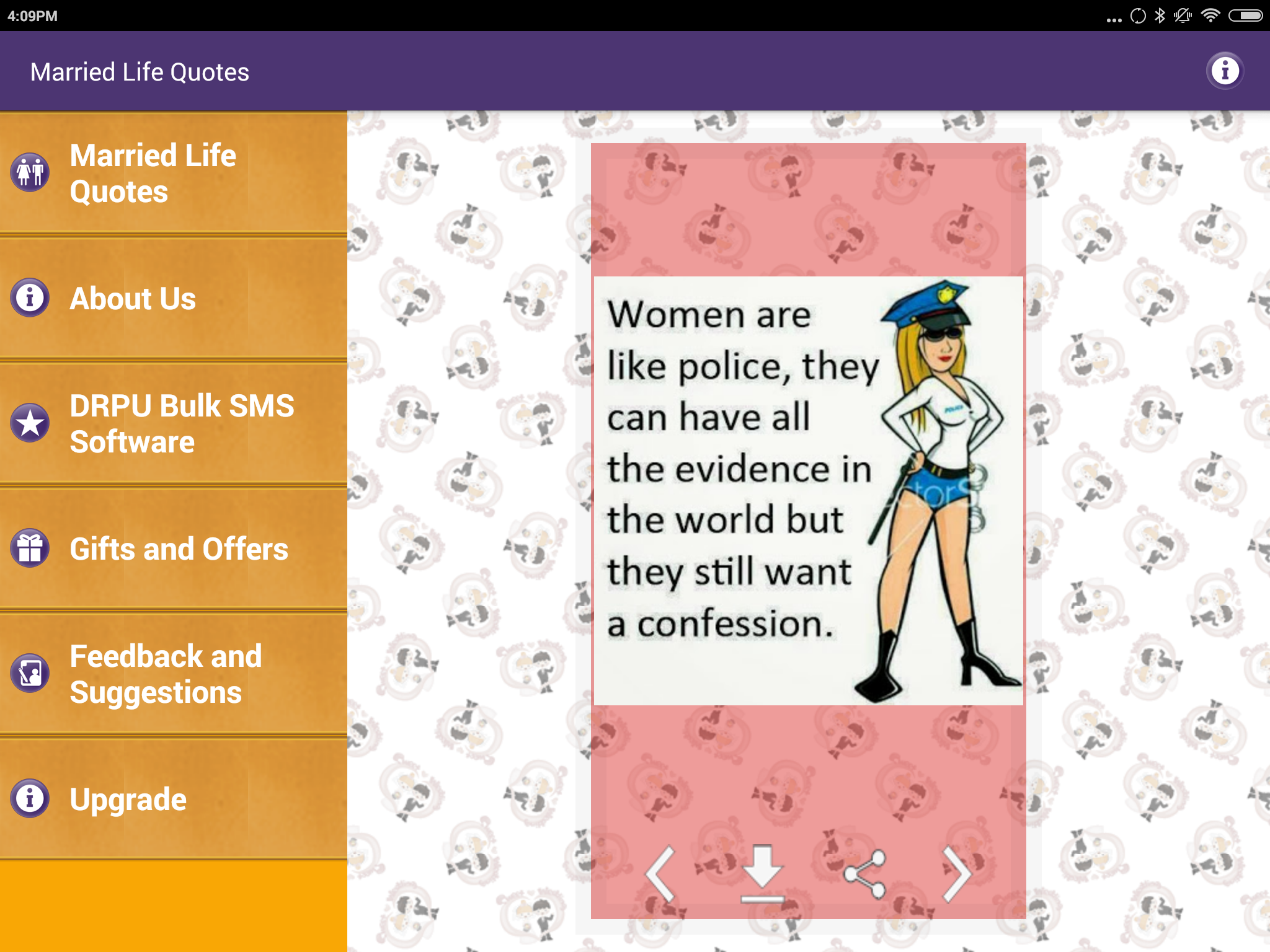
Task: Tap the info icon in top bar
Action: click(x=1224, y=71)
